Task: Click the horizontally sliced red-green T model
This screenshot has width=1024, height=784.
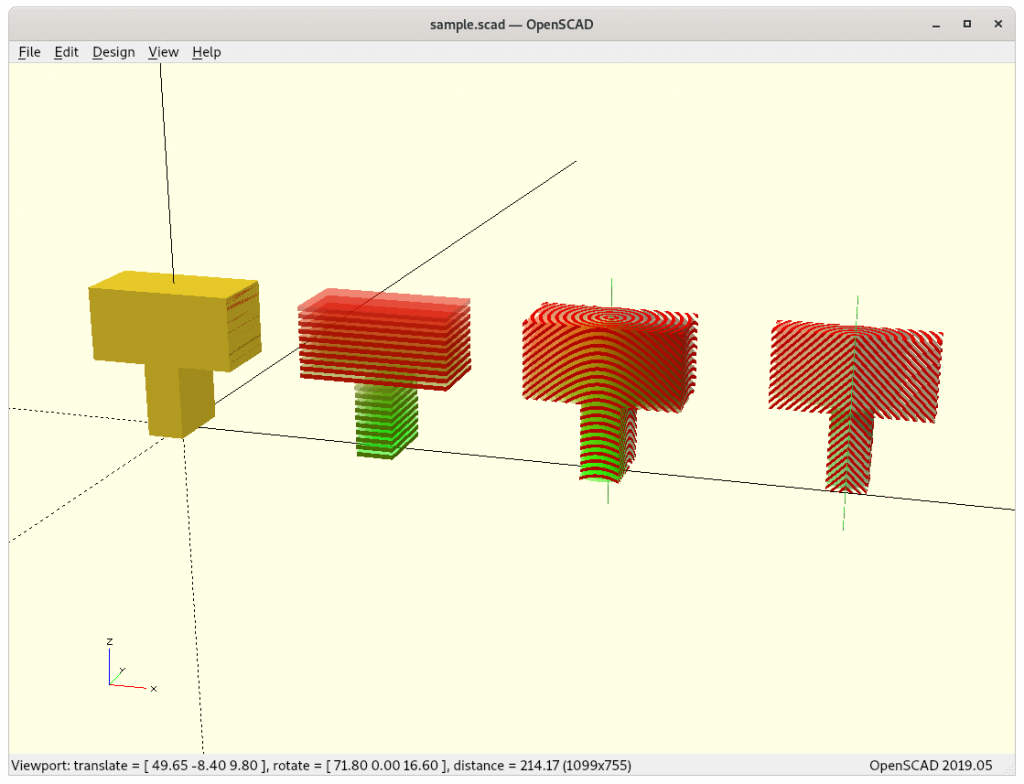Action: pyautogui.click(x=384, y=372)
